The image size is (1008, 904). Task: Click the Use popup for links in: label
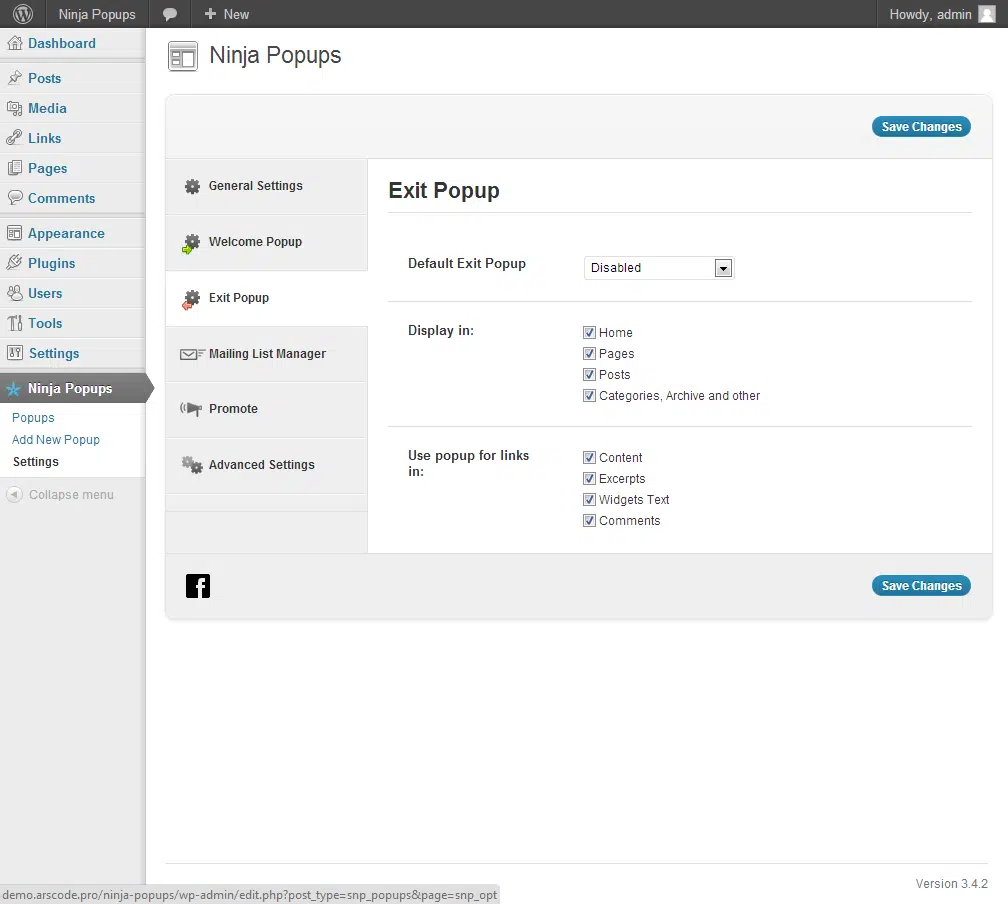point(469,463)
